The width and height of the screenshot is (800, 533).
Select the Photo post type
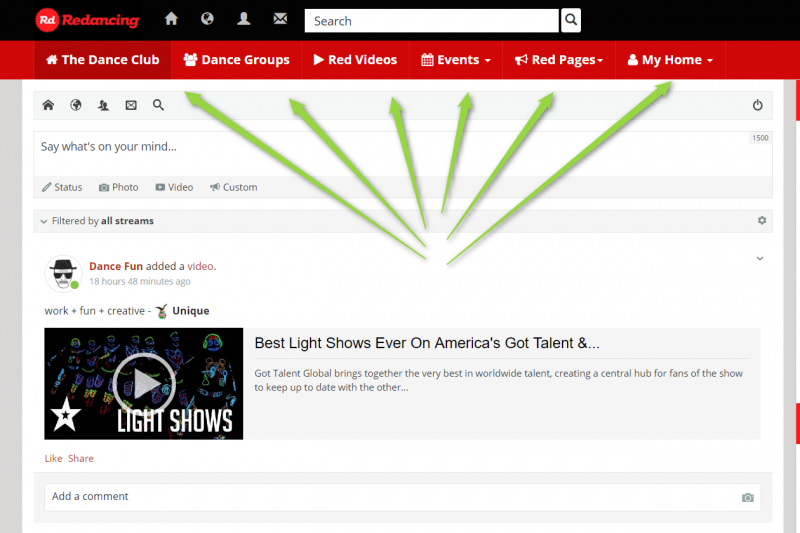pos(118,187)
